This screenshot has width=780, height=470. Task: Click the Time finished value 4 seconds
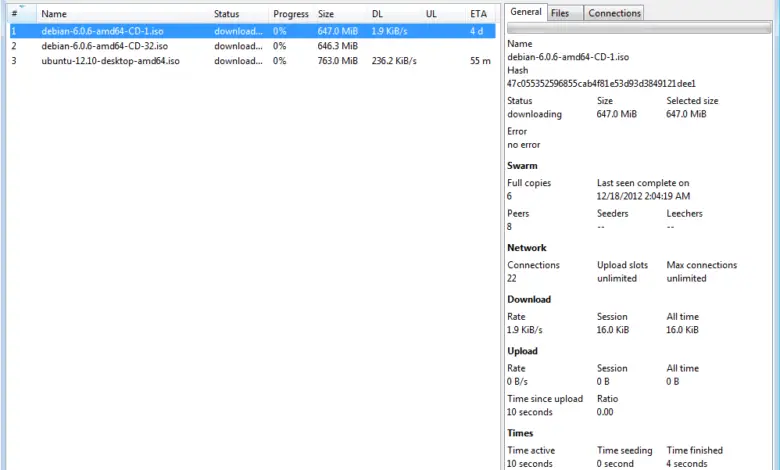pyautogui.click(x=686, y=464)
